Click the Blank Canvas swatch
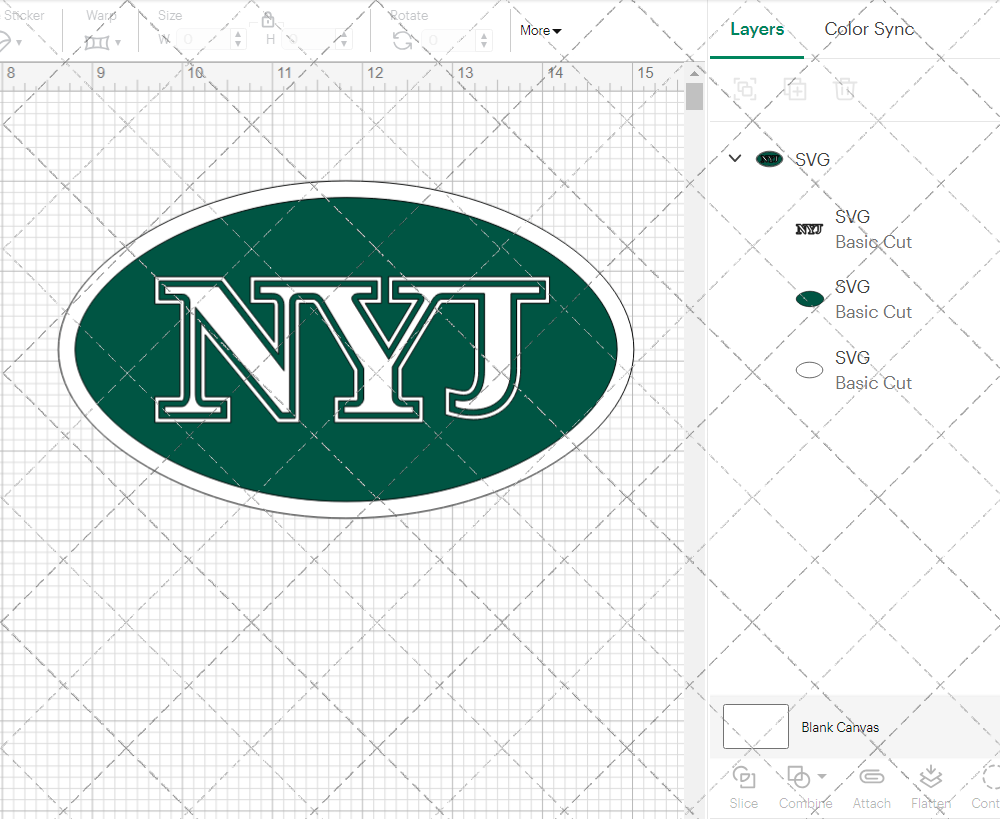This screenshot has width=1000, height=819. (755, 727)
